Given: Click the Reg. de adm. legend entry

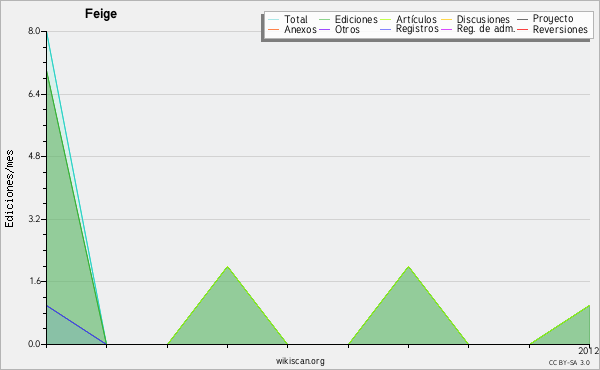Looking at the screenshot, I should [x=486, y=29].
